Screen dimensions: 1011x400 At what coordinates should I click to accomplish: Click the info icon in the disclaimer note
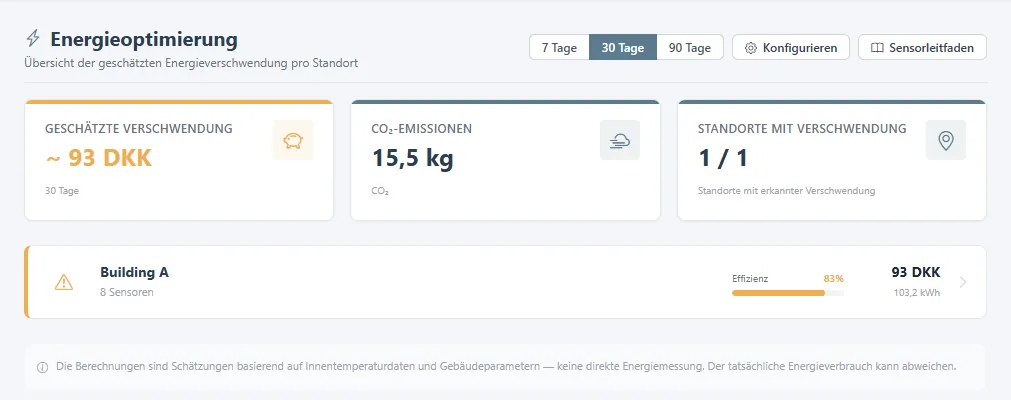pyautogui.click(x=43, y=367)
